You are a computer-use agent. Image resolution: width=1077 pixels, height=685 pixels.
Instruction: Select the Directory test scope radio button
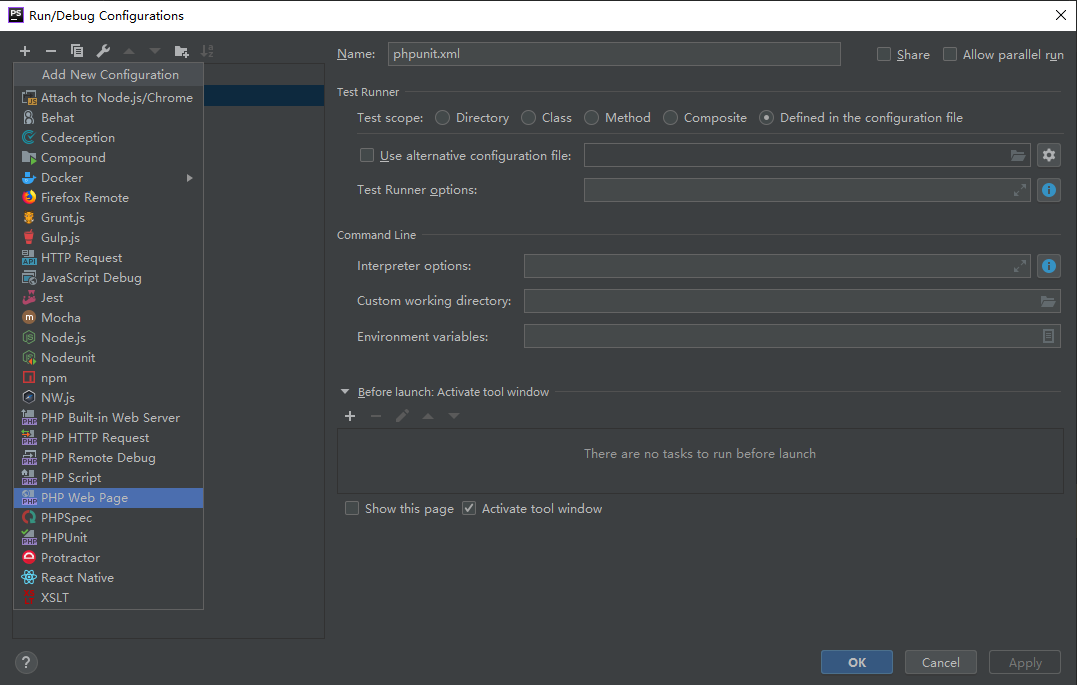click(x=443, y=118)
